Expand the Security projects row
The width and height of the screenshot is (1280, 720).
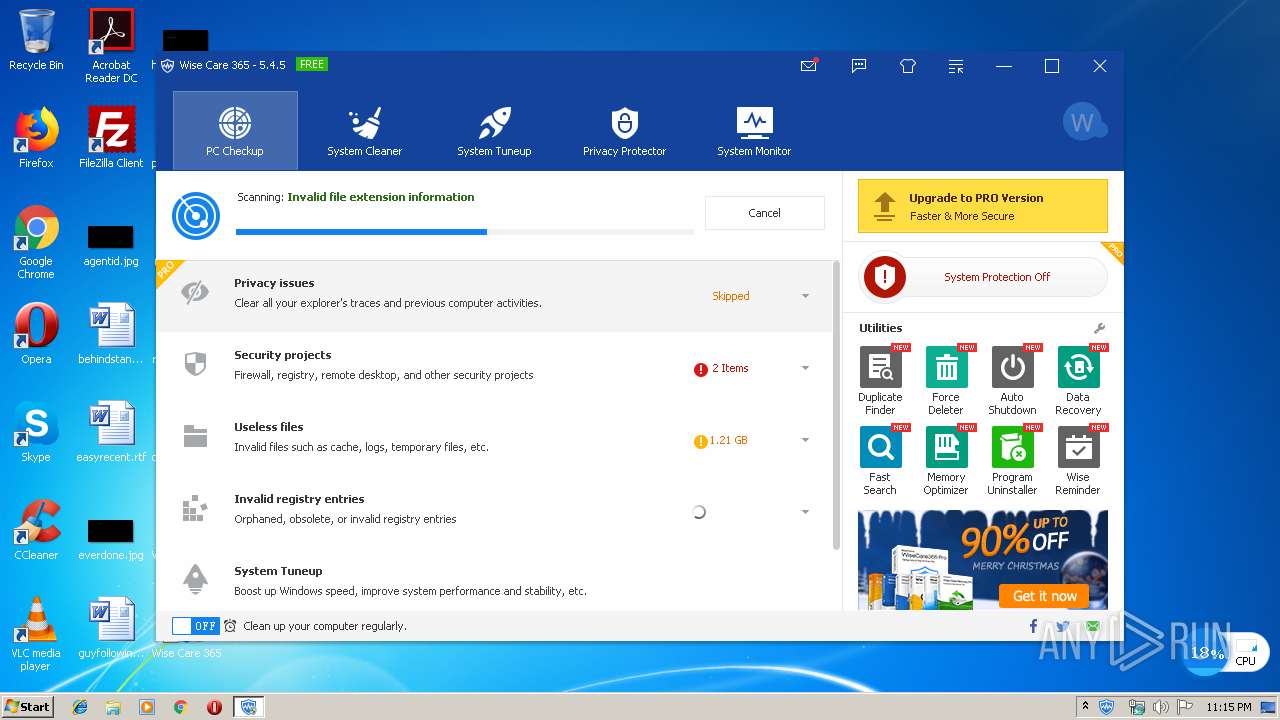805,368
